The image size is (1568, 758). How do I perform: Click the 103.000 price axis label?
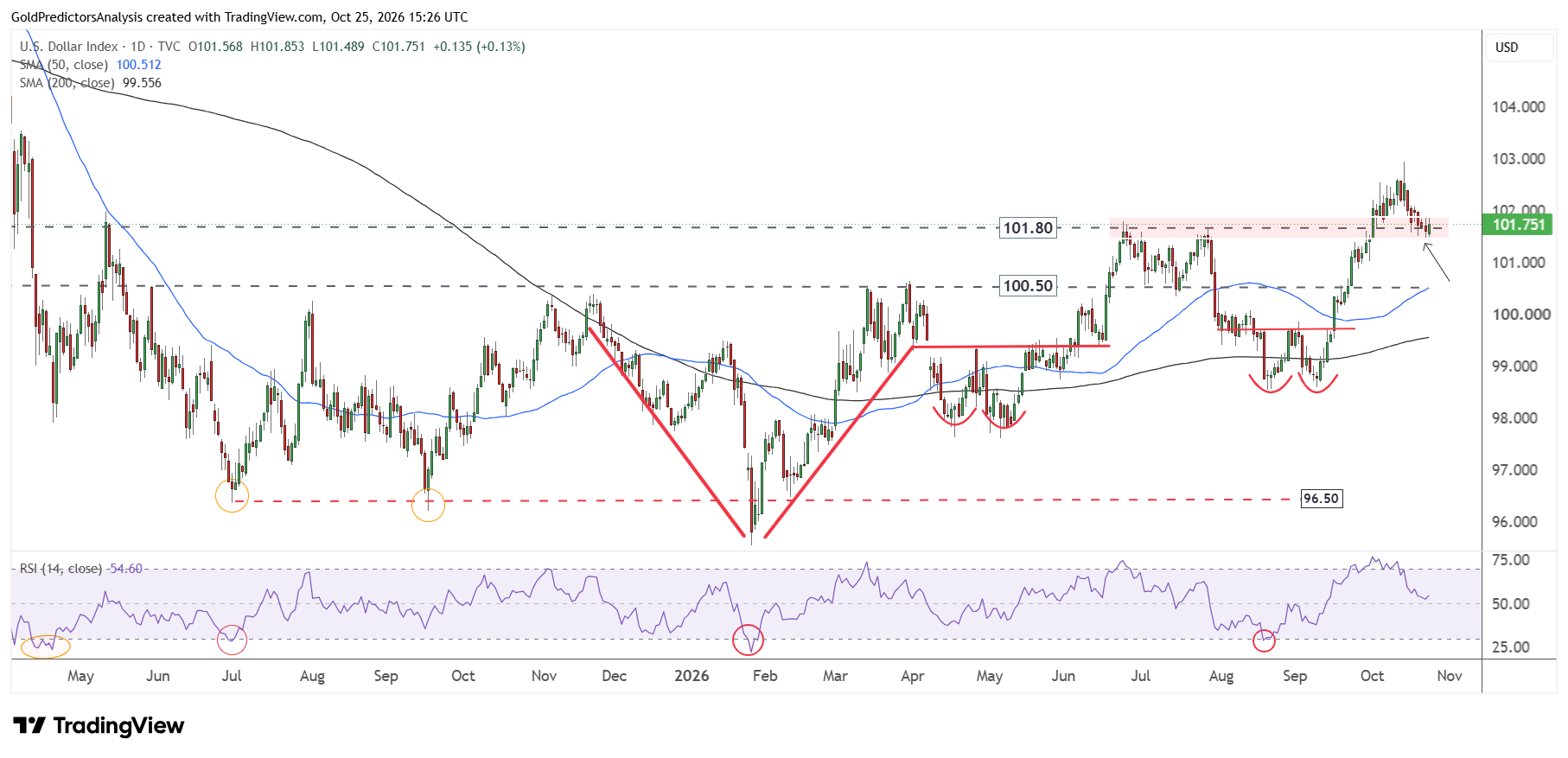click(x=1519, y=159)
